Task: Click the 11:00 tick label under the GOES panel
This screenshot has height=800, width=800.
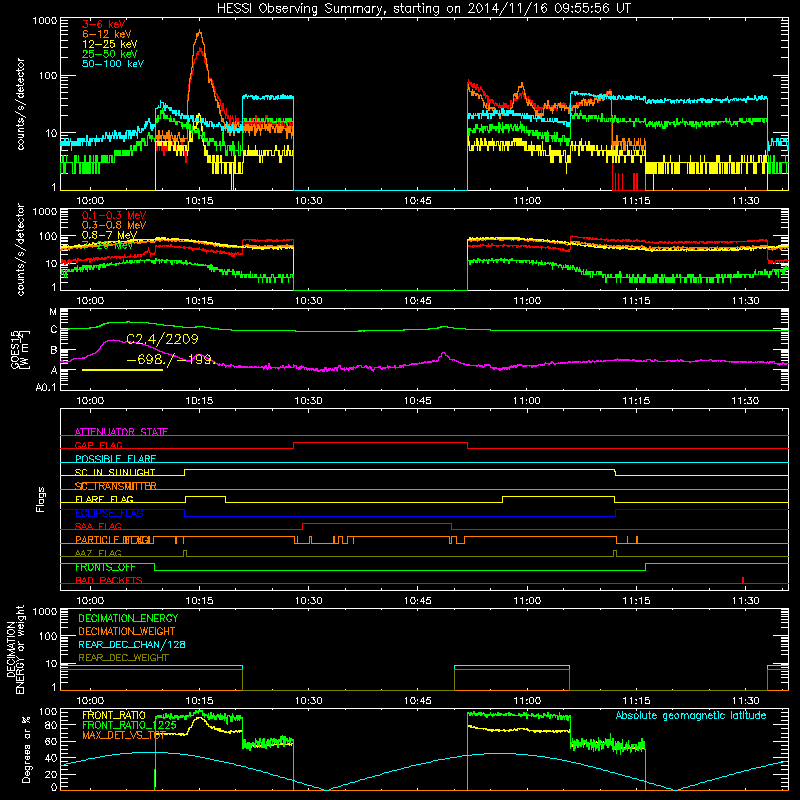Action: tap(527, 401)
